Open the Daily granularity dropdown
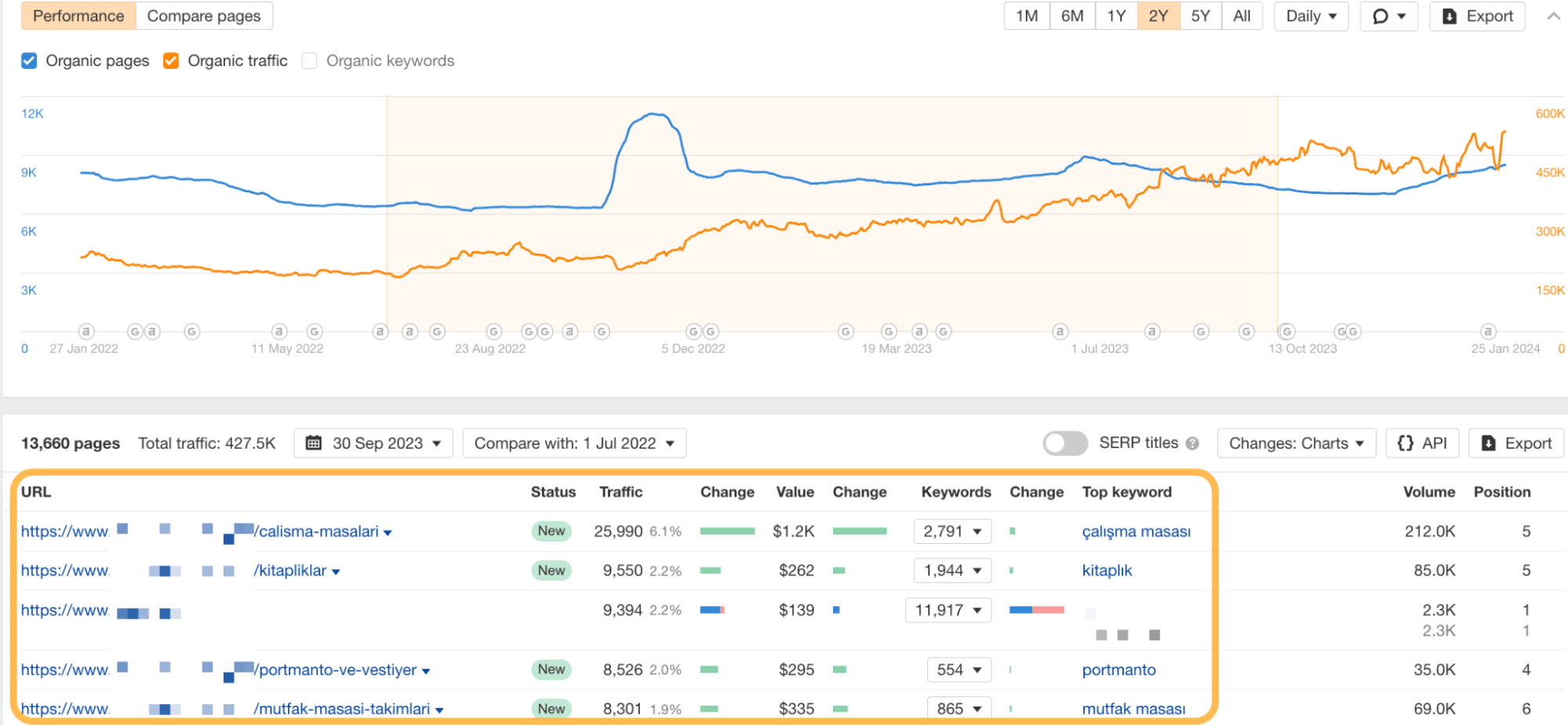This screenshot has height=726, width=1568. click(1310, 16)
